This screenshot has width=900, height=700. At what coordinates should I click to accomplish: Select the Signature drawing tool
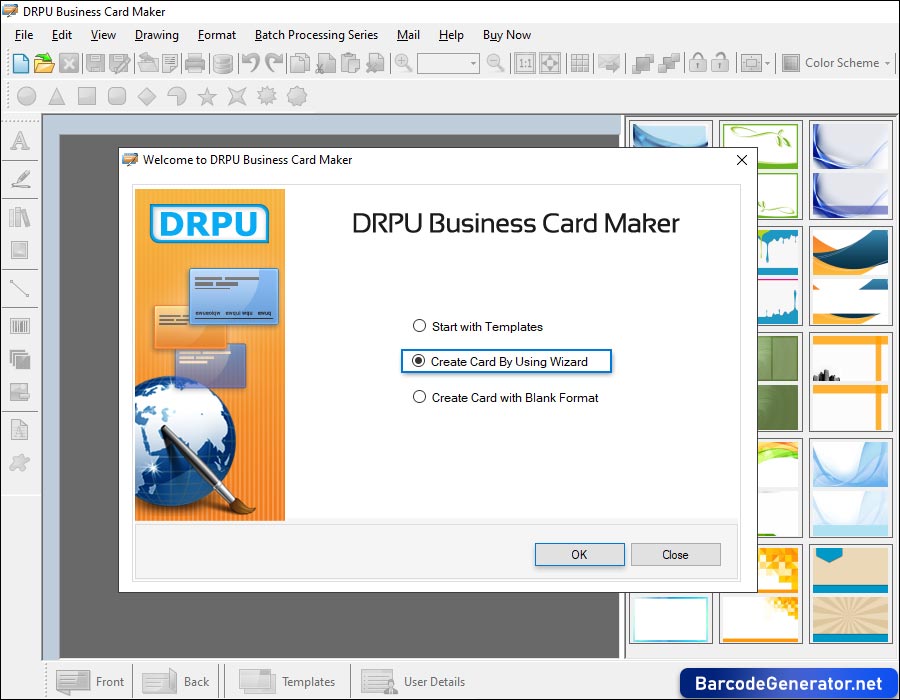[x=20, y=179]
